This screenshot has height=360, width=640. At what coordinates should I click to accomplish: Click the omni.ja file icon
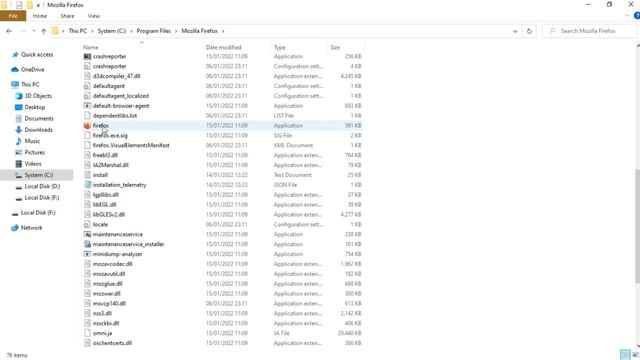click(87, 333)
